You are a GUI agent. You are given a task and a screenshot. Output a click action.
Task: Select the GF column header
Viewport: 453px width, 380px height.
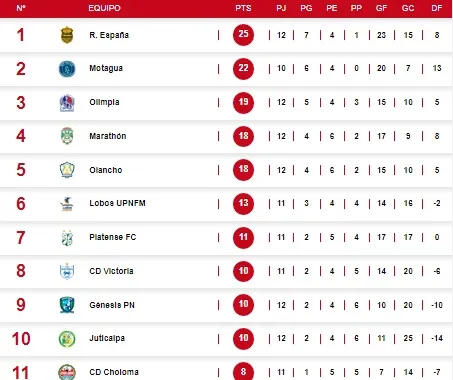click(x=381, y=8)
